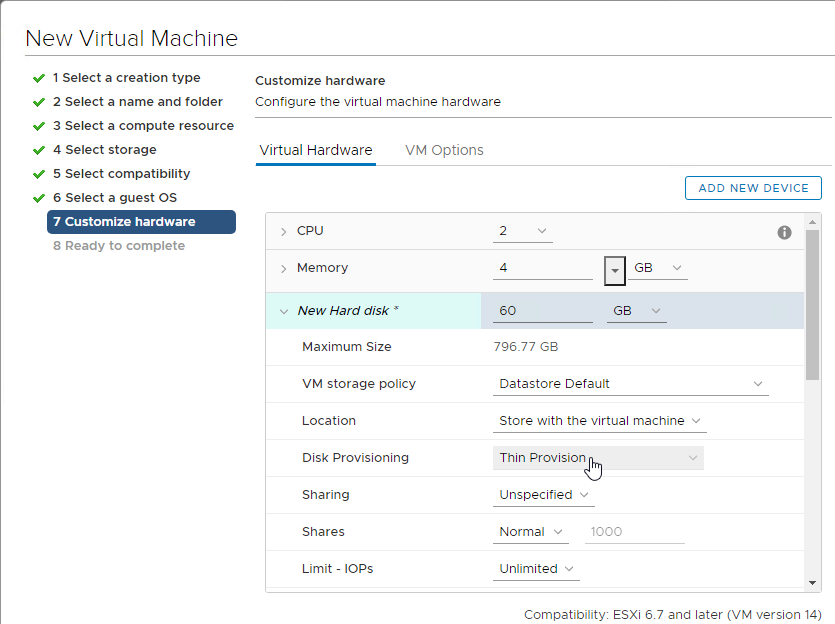The height and width of the screenshot is (624, 835).
Task: Click the Maximum Size value 796.77 GB
Action: click(526, 347)
